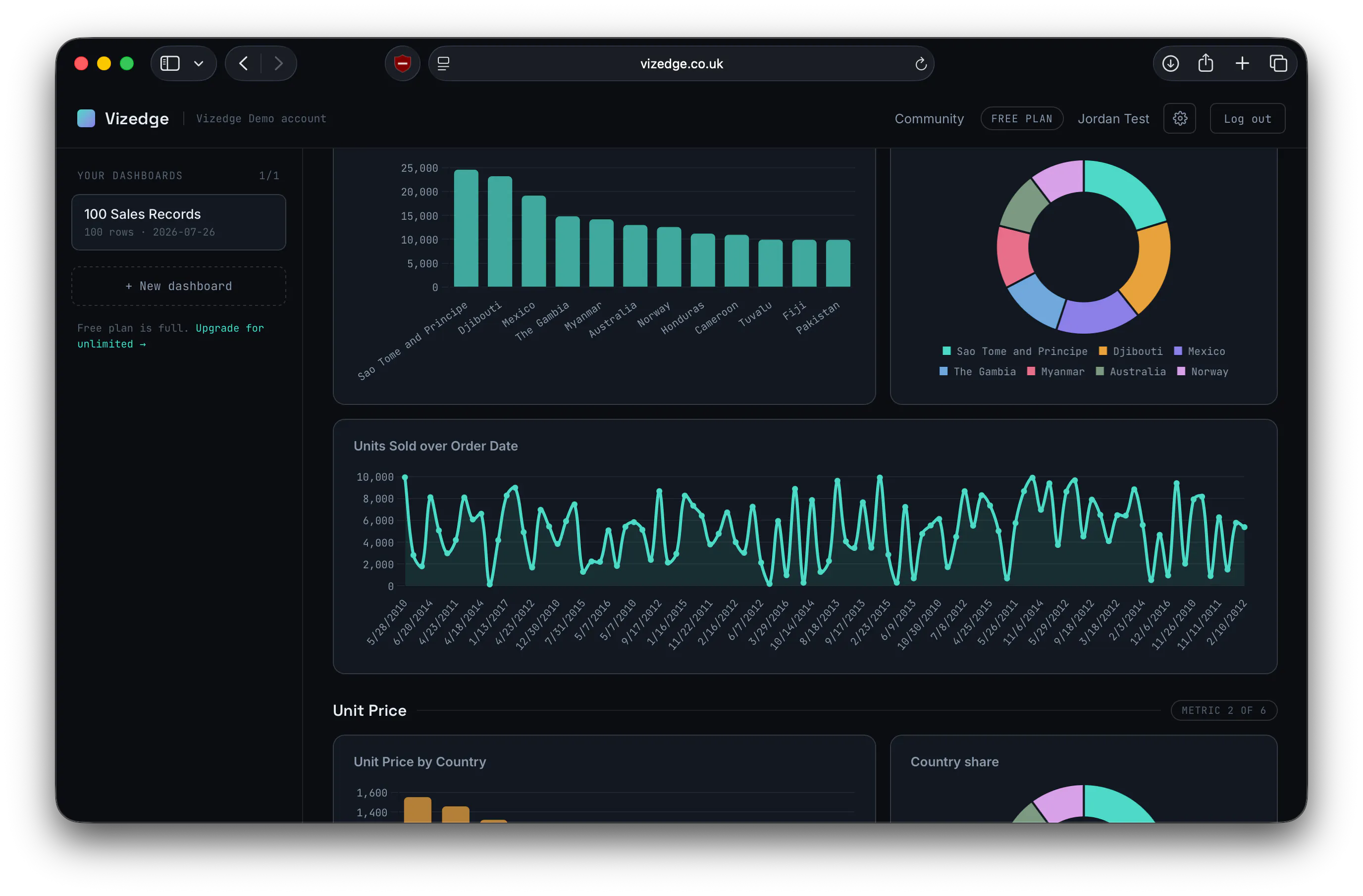This screenshot has height=896, width=1363.
Task: Show the tab overview icon
Action: pos(1278,63)
